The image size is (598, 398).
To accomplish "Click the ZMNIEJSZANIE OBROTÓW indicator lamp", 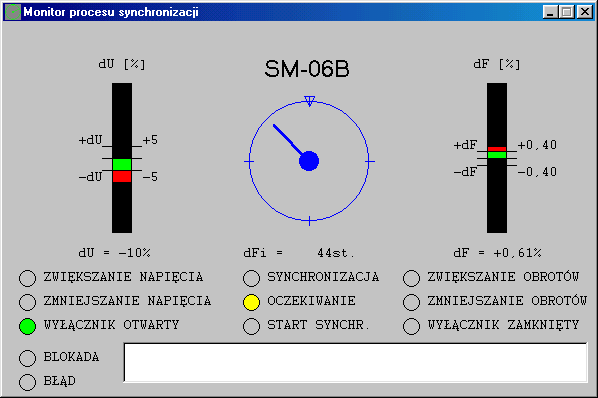I will [412, 302].
